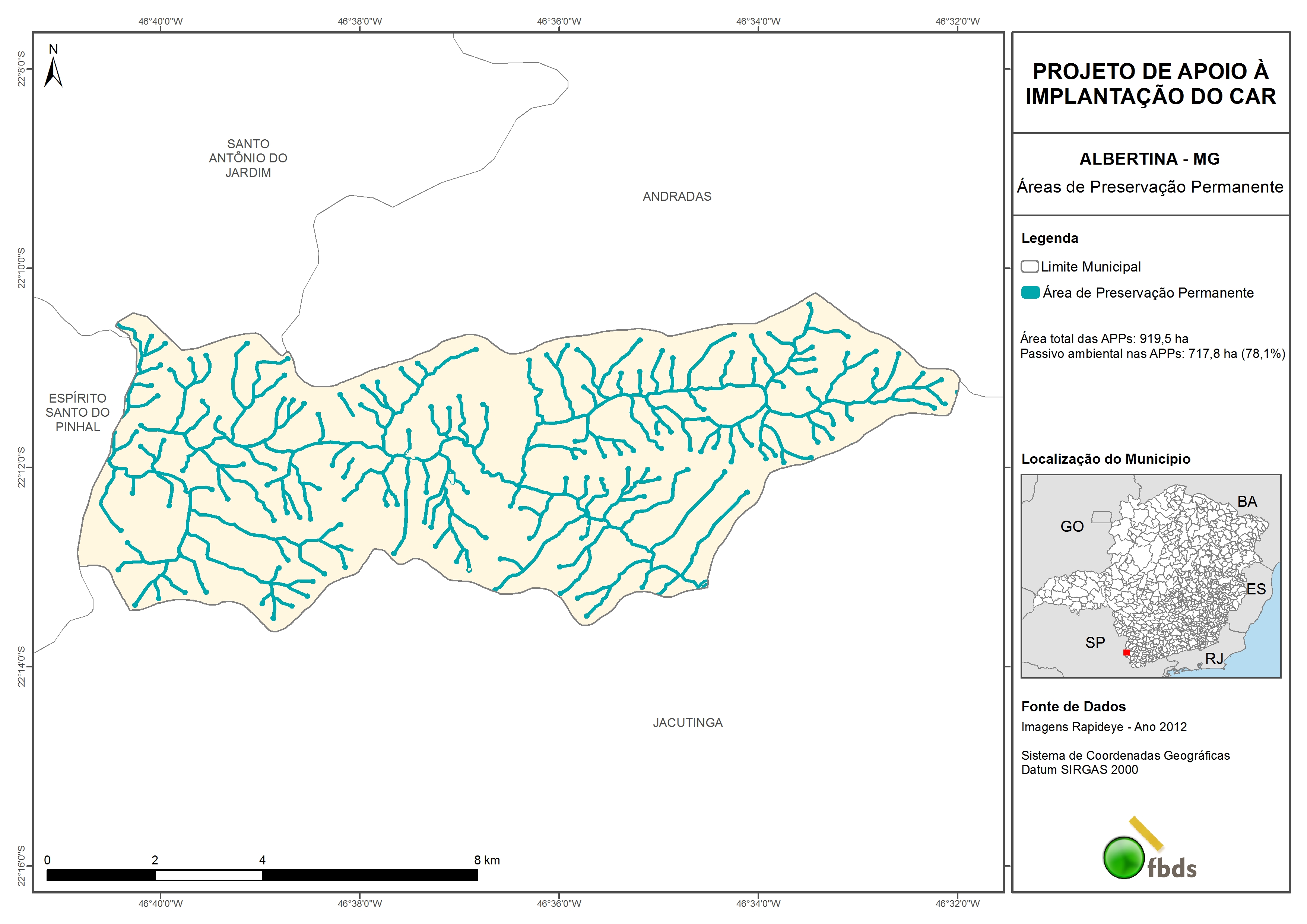Click the white segment of the scale bar
The width and height of the screenshot is (1307, 924).
click(x=208, y=875)
